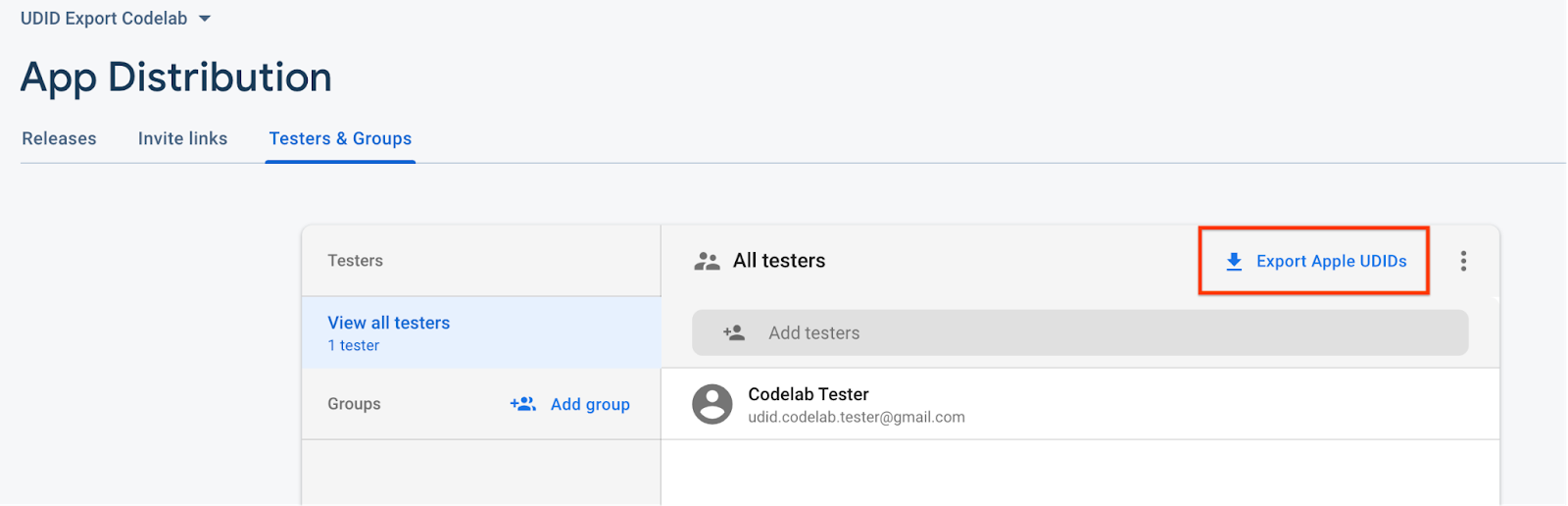The image size is (1568, 506).
Task: Select View all testers in the sidebar
Action: pos(388,323)
